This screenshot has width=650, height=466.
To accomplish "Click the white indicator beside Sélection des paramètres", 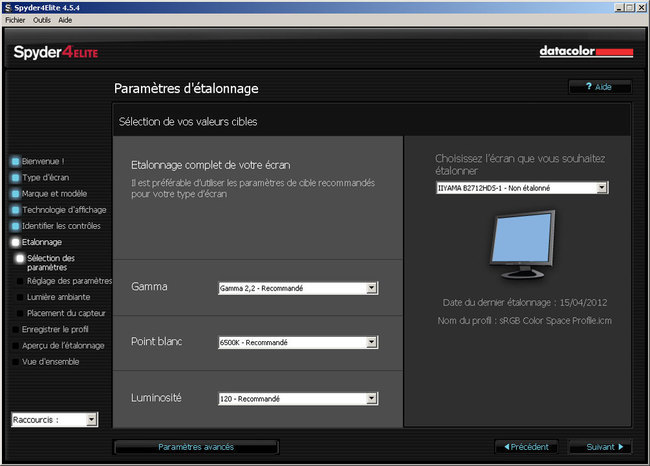I will point(19,258).
